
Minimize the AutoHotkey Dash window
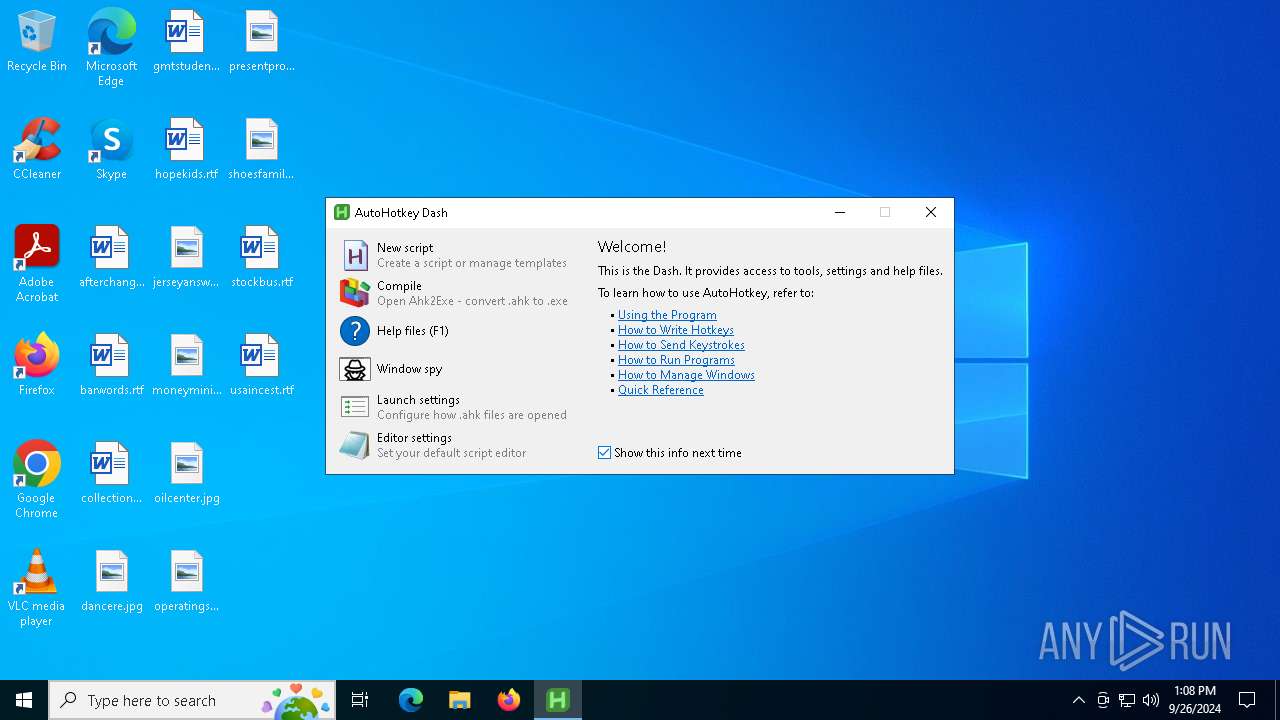pyautogui.click(x=840, y=212)
